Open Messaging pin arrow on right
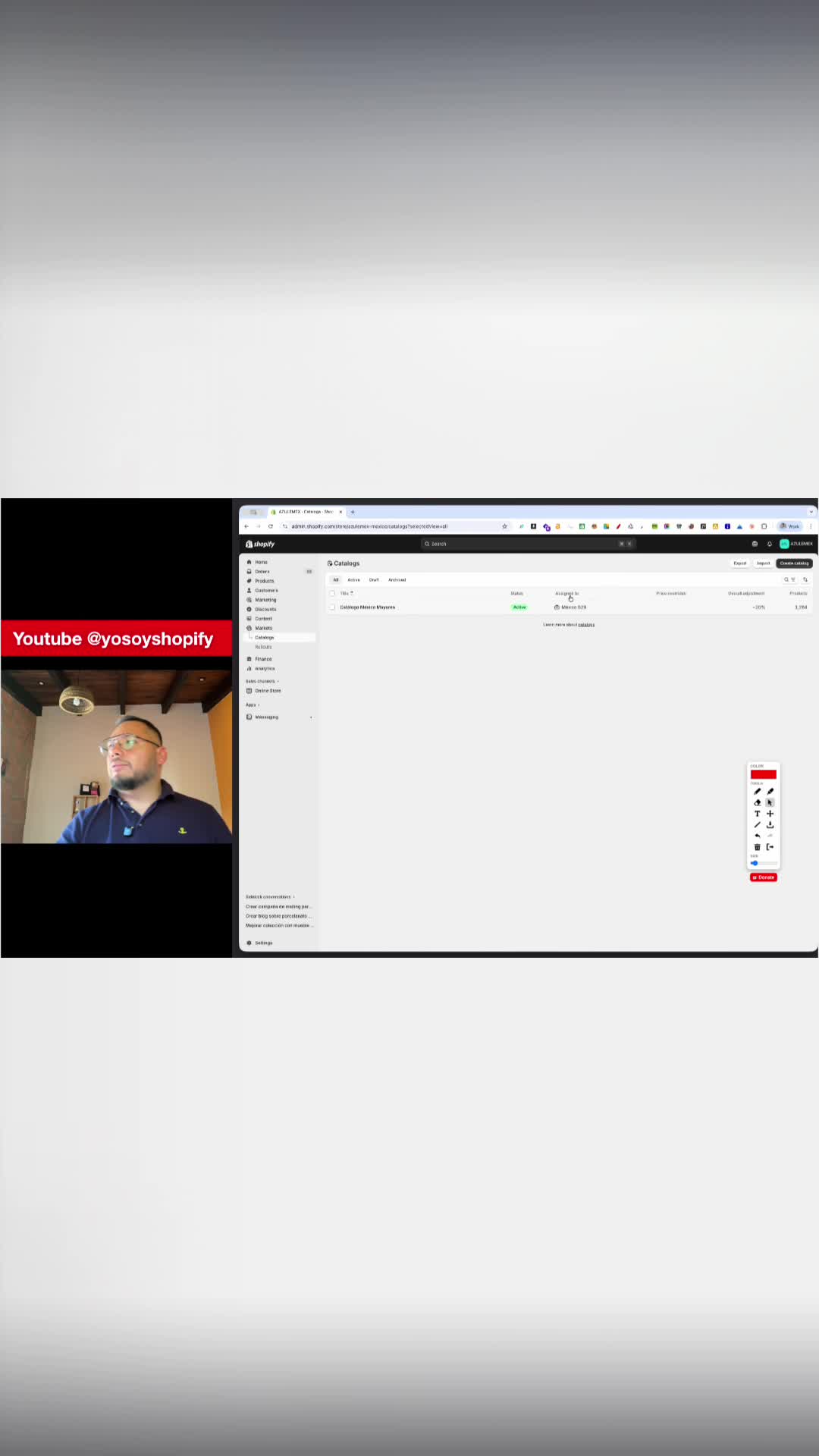 click(x=311, y=717)
